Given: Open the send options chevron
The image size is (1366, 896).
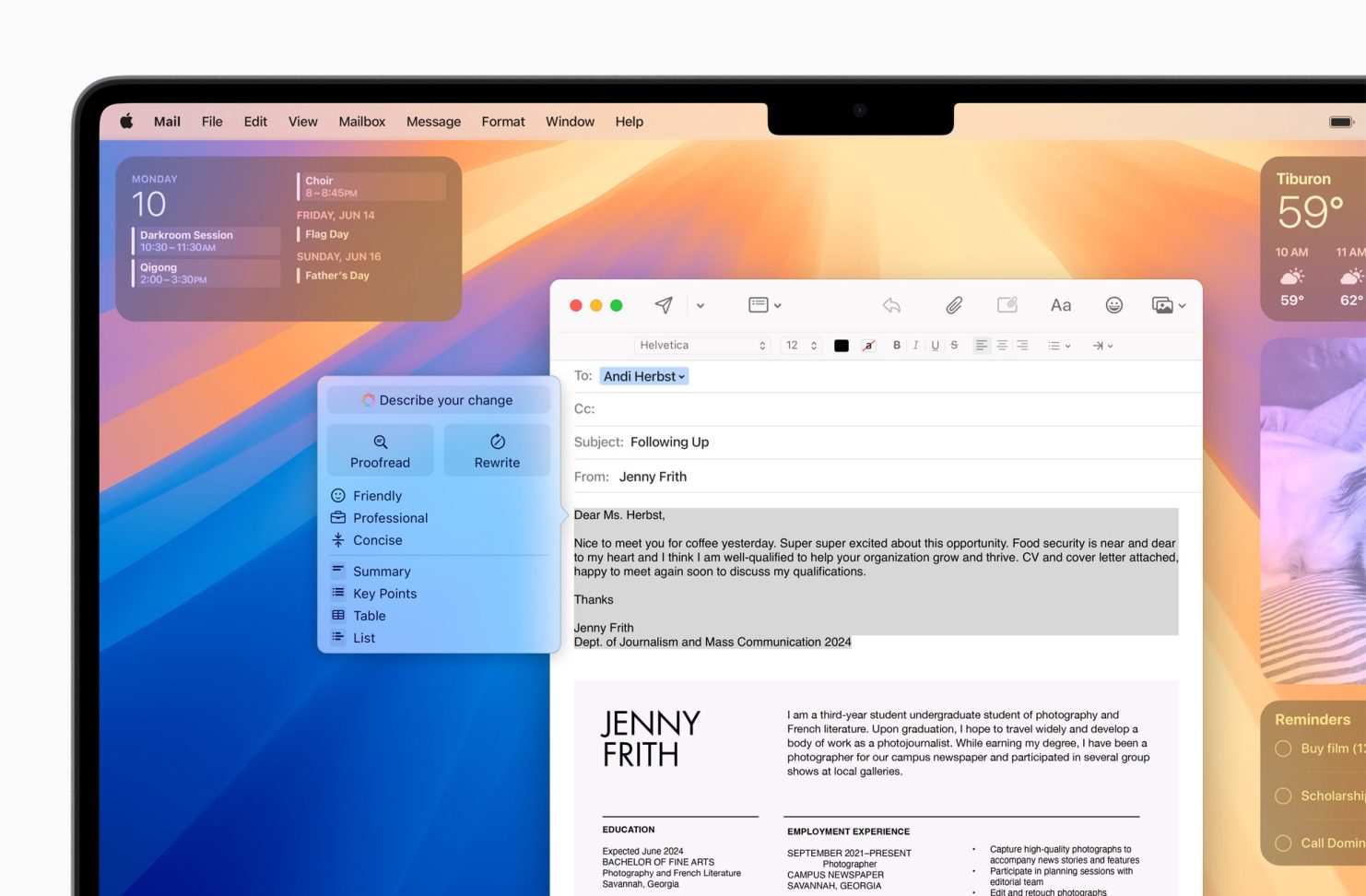Looking at the screenshot, I should tap(701, 306).
